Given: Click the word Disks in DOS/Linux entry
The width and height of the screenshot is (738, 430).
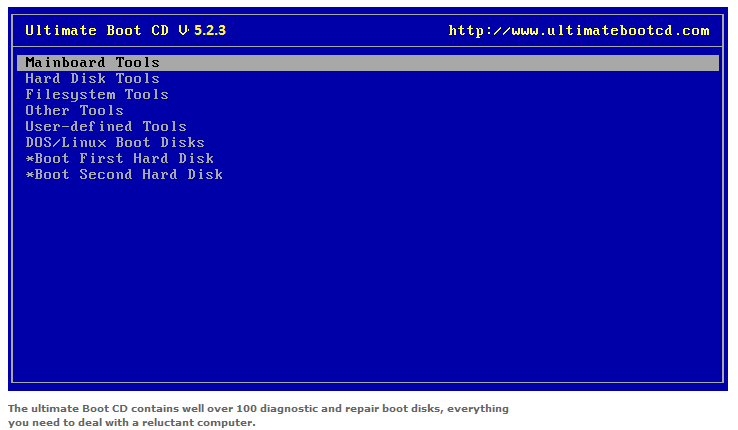Looking at the screenshot, I should [182, 143].
